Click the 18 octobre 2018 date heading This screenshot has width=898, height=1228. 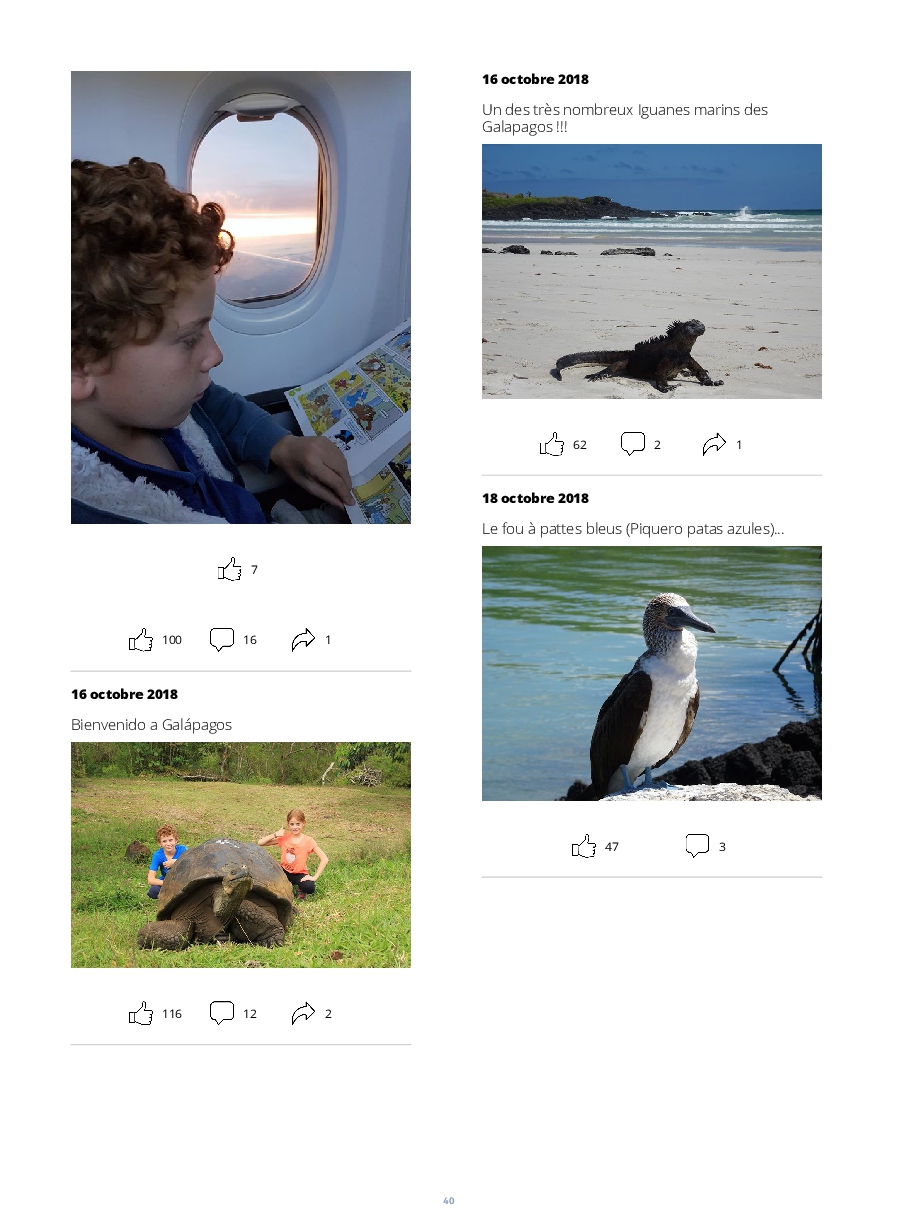click(x=535, y=498)
